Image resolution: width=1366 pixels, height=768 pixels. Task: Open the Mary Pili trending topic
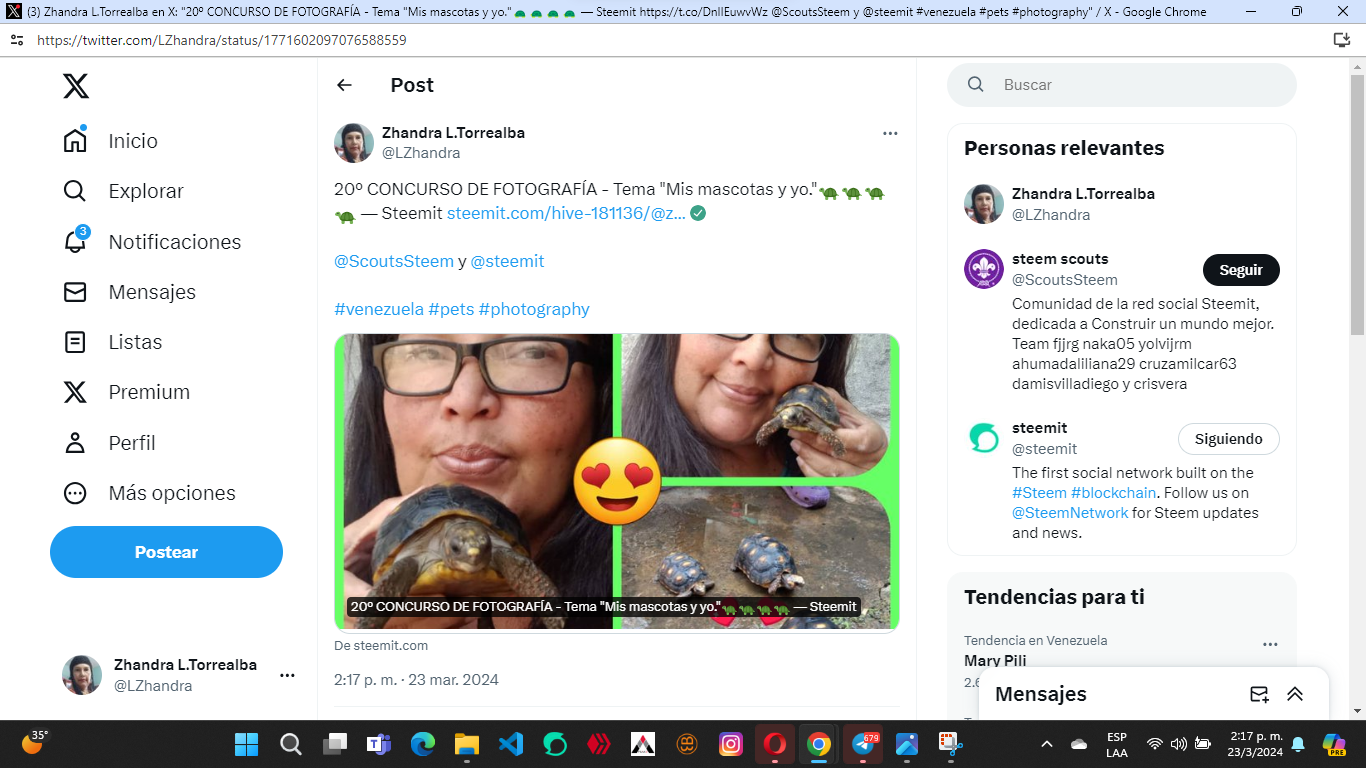point(995,661)
